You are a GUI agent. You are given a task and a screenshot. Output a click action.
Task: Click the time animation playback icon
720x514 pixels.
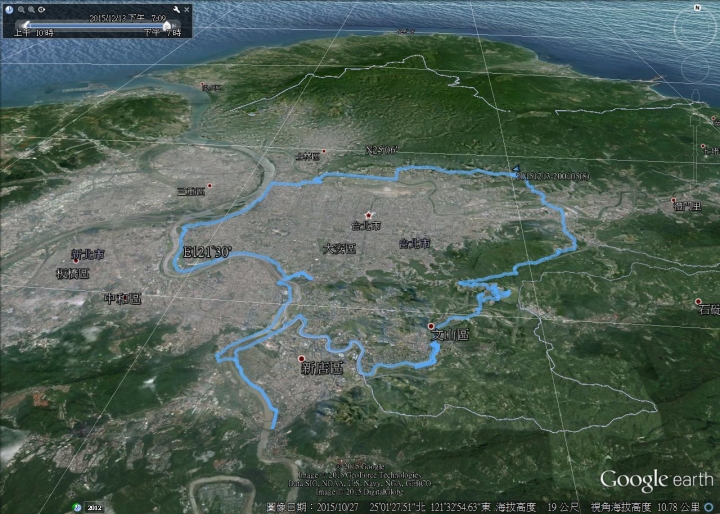pyautogui.click(x=42, y=9)
